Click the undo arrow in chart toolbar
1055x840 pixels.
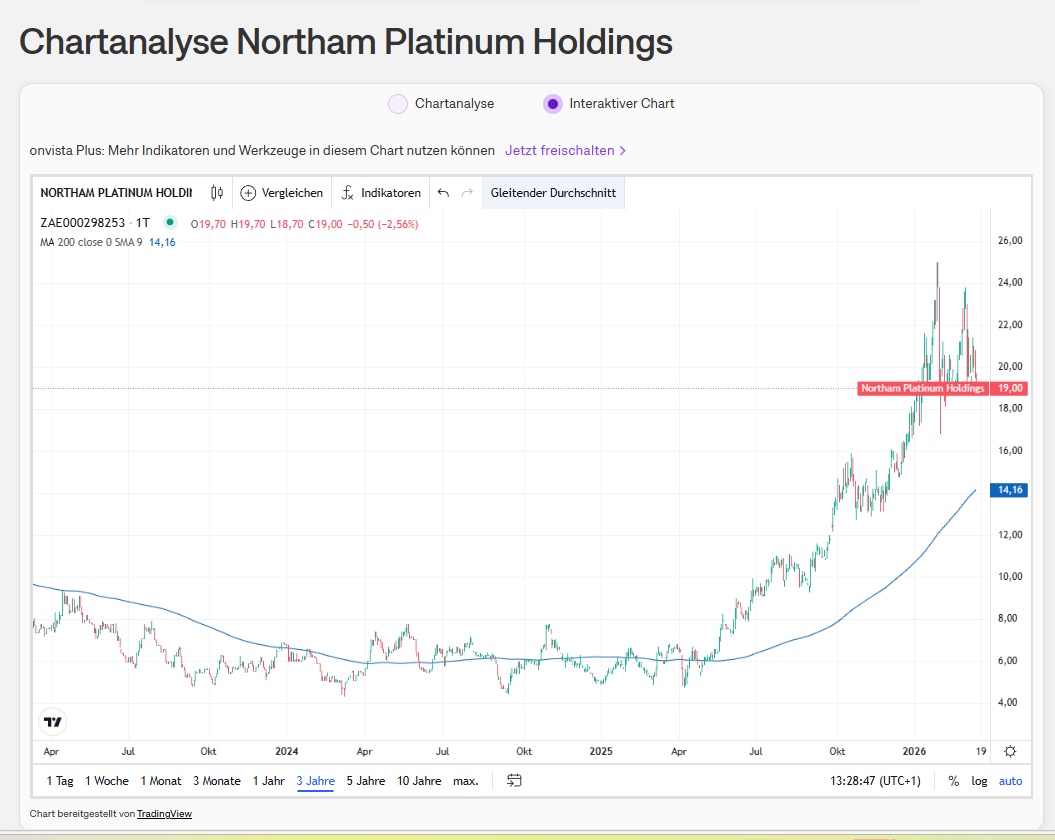coord(444,193)
